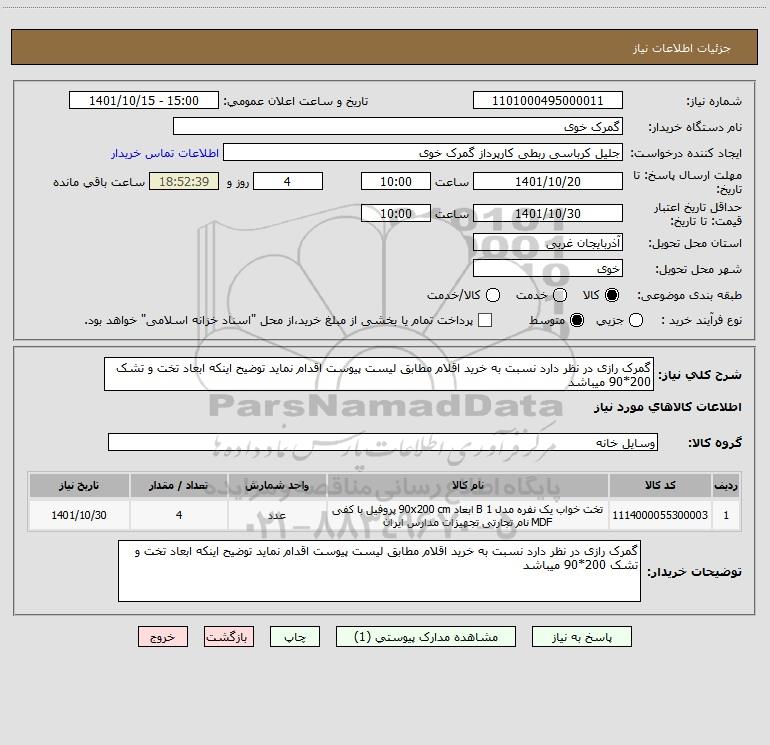Click the remaining time field 18:52:39
Viewport: 770px width, 745px height.
pyautogui.click(x=184, y=181)
